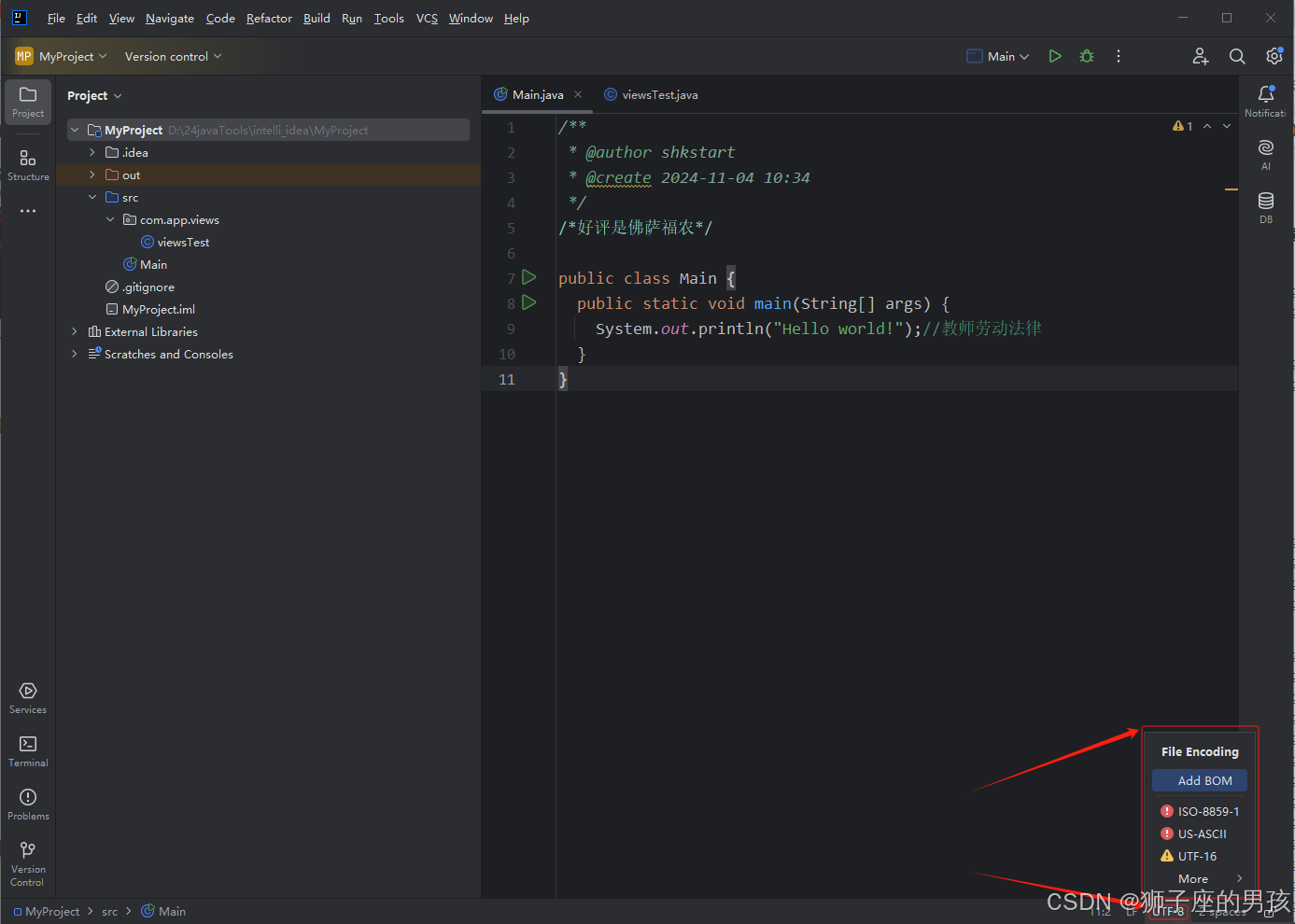Open the Window menu

click(x=471, y=18)
